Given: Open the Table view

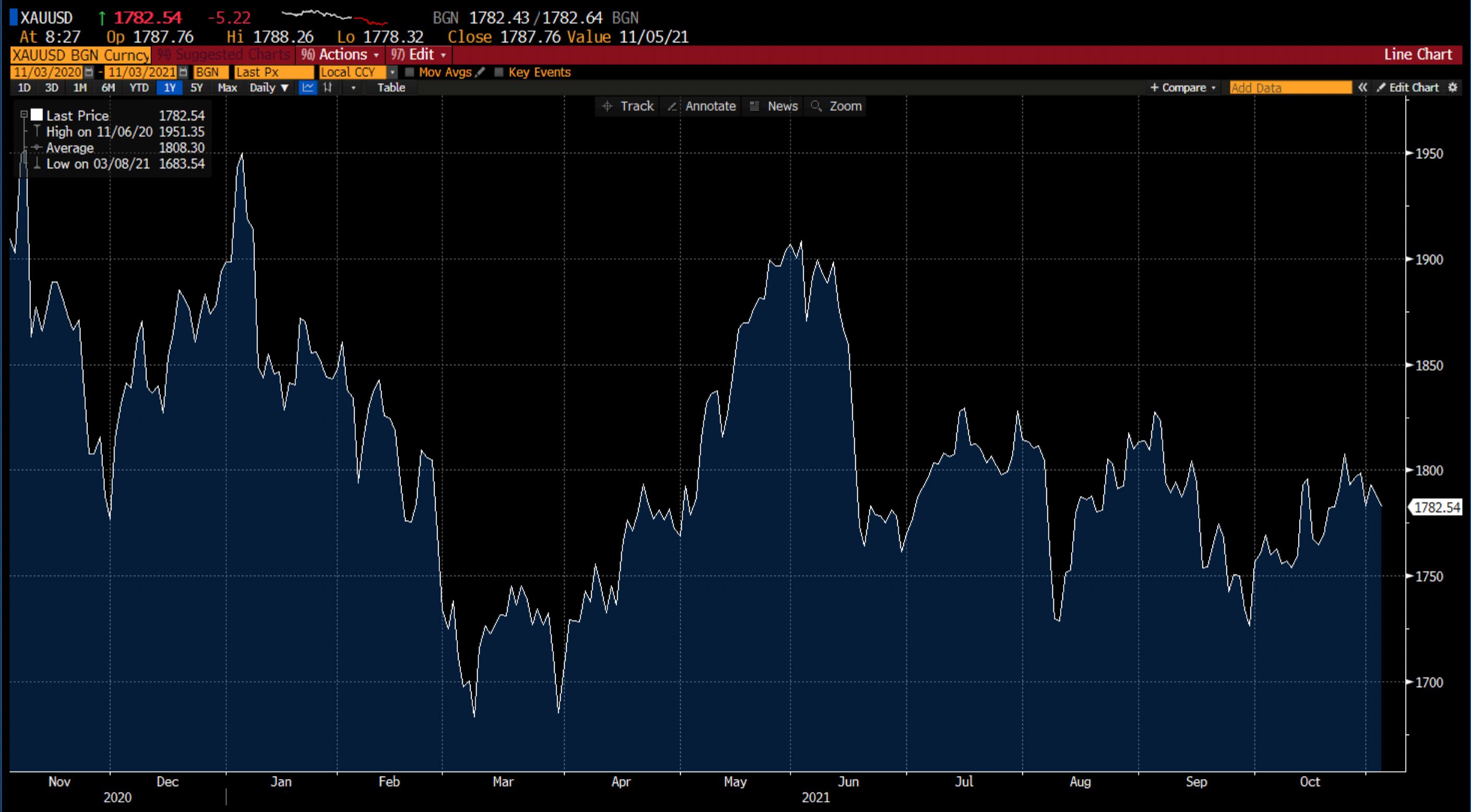Looking at the screenshot, I should (390, 87).
